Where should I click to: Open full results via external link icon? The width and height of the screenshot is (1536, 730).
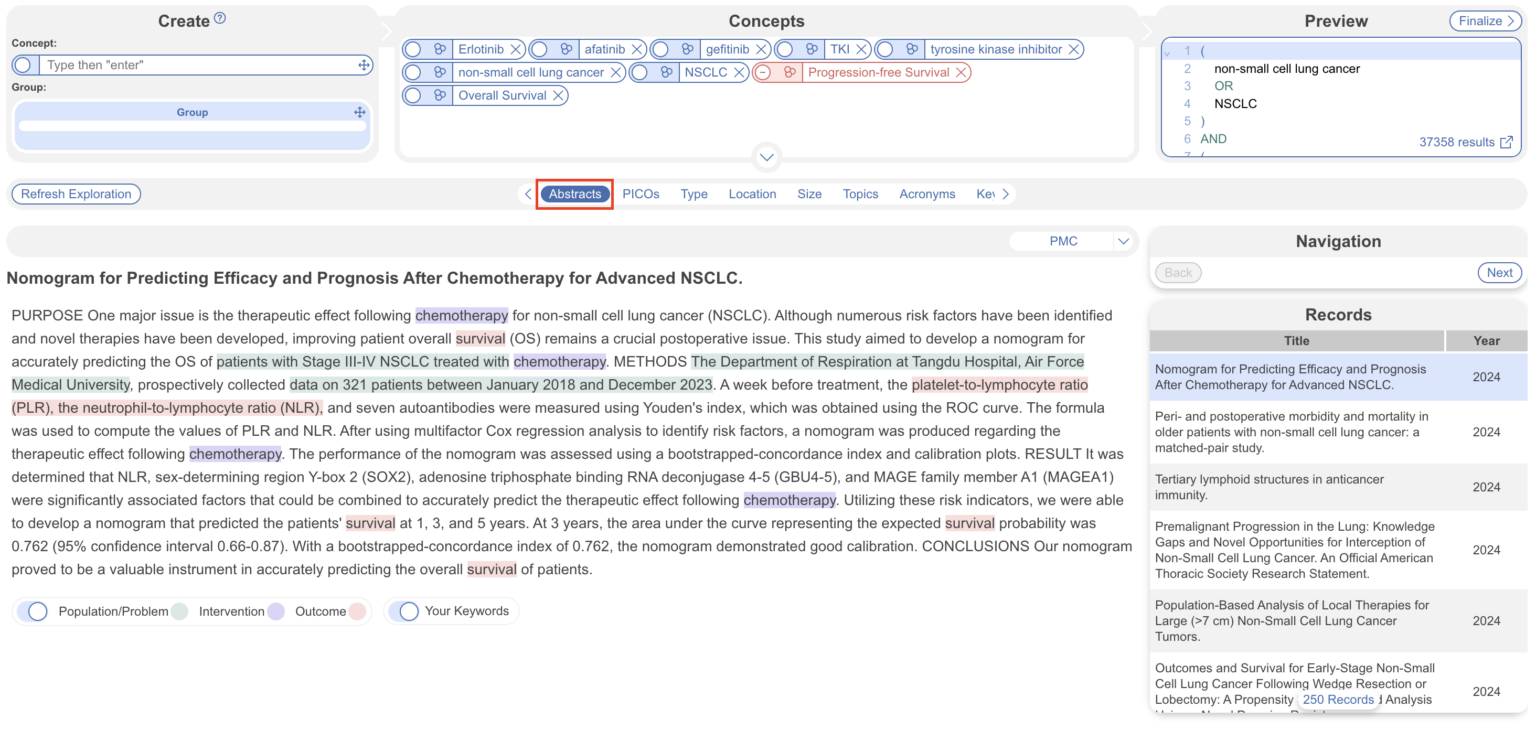[x=1505, y=141]
